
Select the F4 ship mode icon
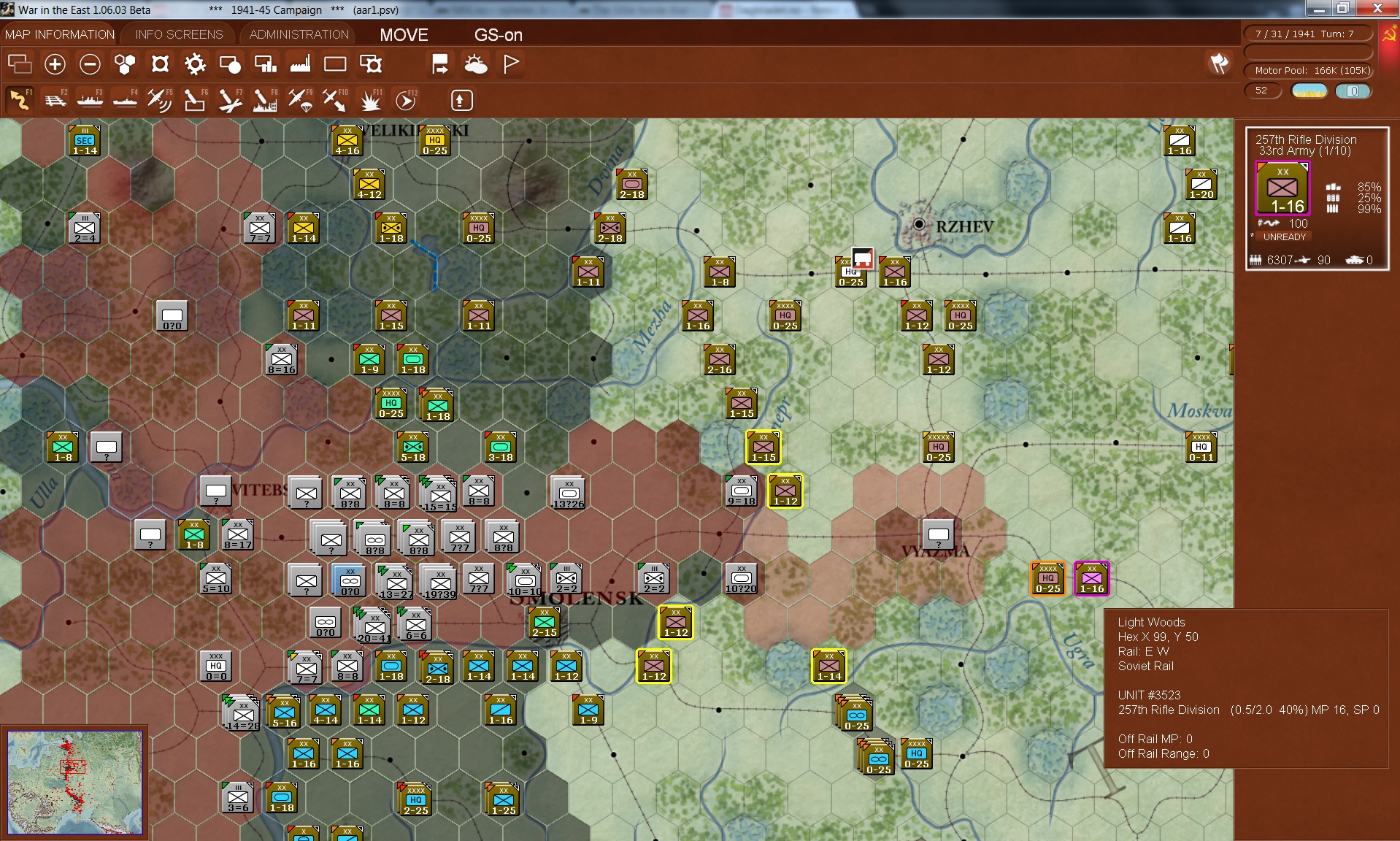(x=126, y=100)
